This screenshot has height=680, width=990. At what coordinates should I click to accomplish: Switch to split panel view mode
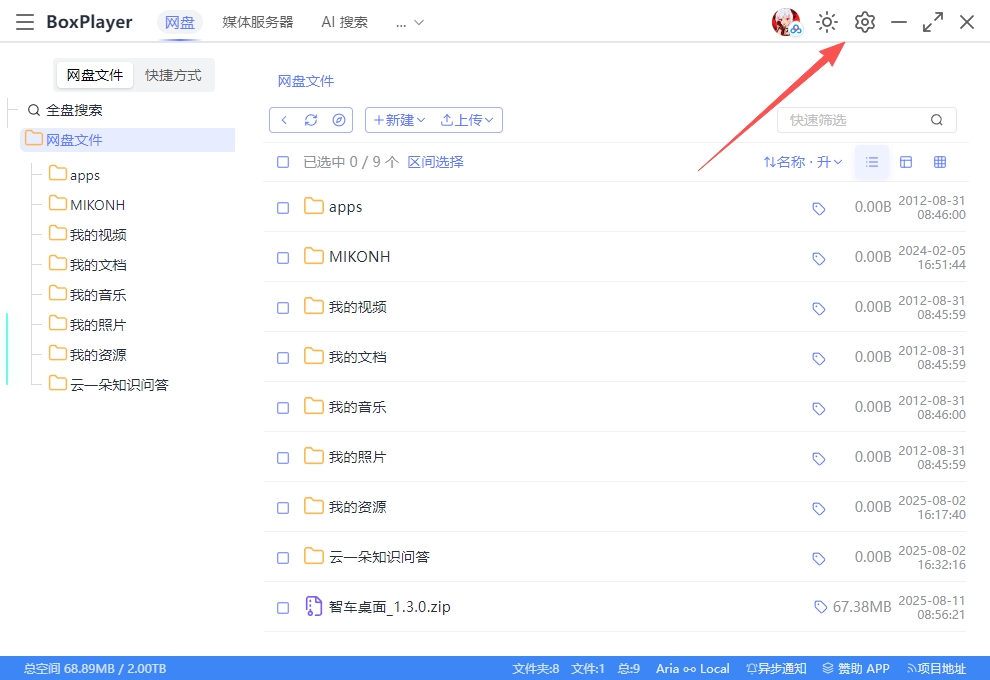pos(906,162)
